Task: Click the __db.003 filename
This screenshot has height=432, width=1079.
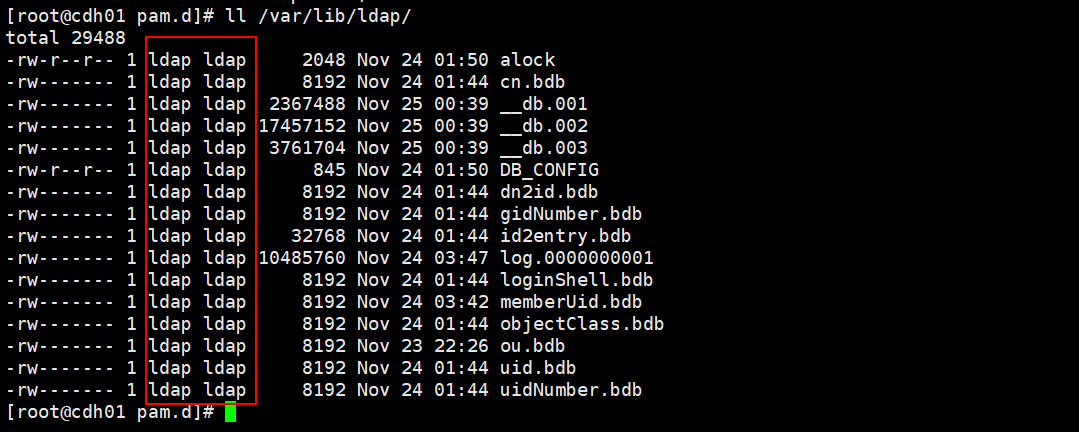Action: click(x=543, y=148)
